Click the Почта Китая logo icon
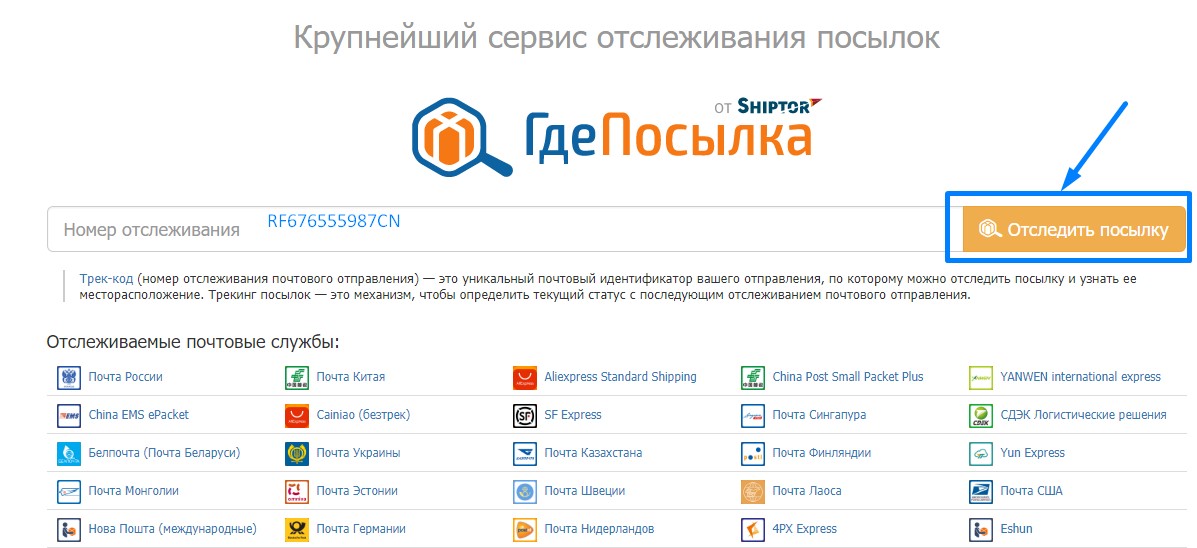1197x548 pixels. tap(296, 377)
